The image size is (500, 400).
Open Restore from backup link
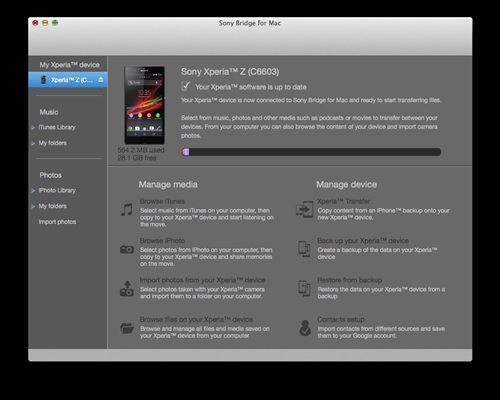[349, 280]
